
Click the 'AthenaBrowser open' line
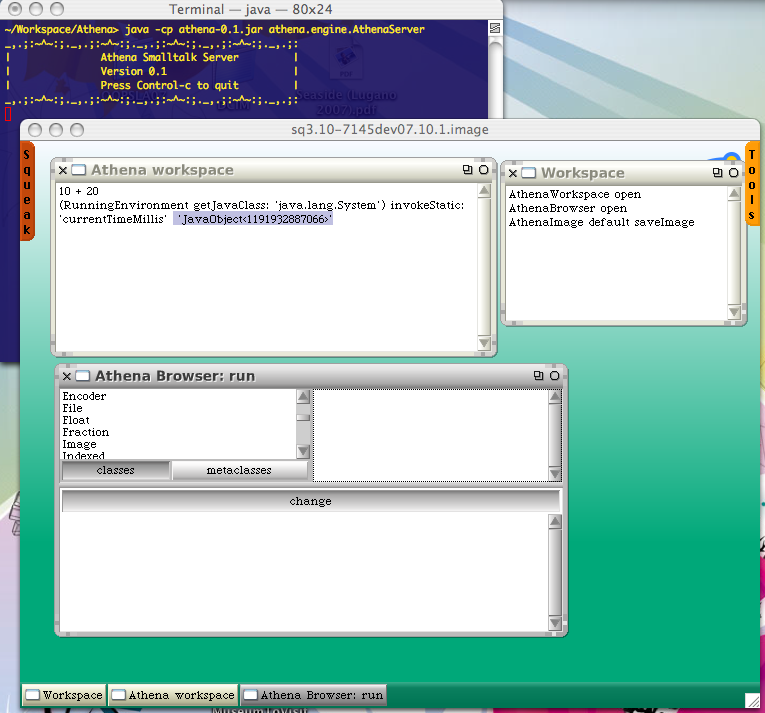point(568,208)
